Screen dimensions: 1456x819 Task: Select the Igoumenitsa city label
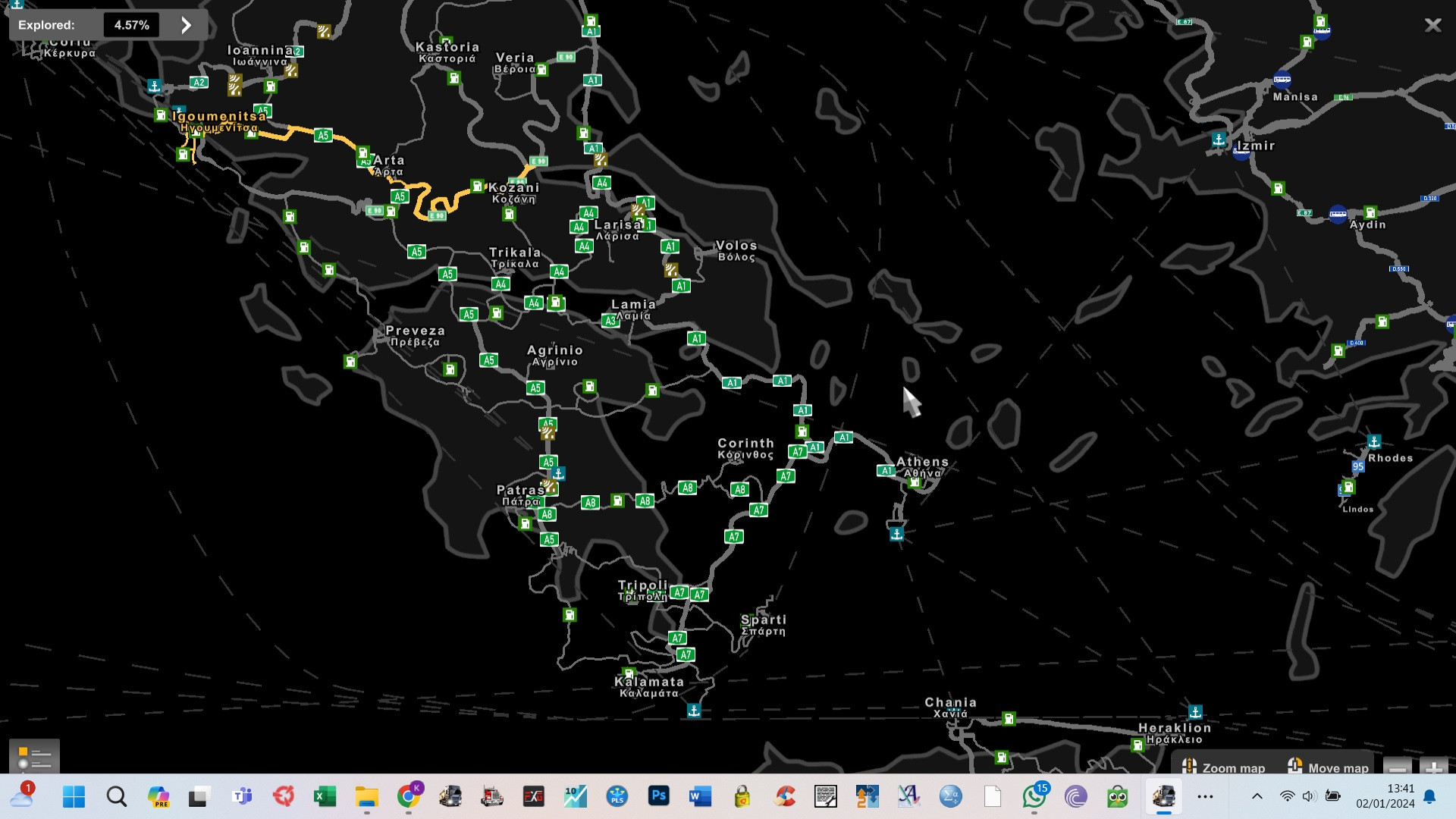pos(219,116)
